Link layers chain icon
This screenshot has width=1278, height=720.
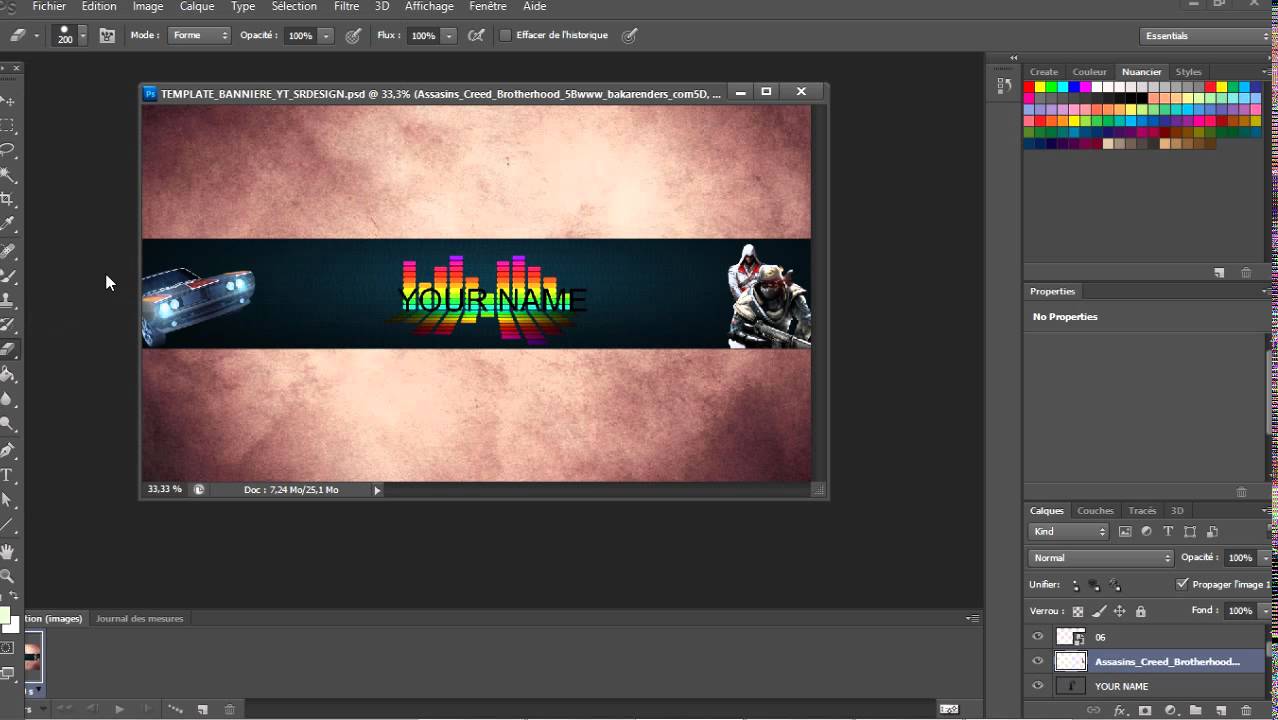pyautogui.click(x=1093, y=710)
